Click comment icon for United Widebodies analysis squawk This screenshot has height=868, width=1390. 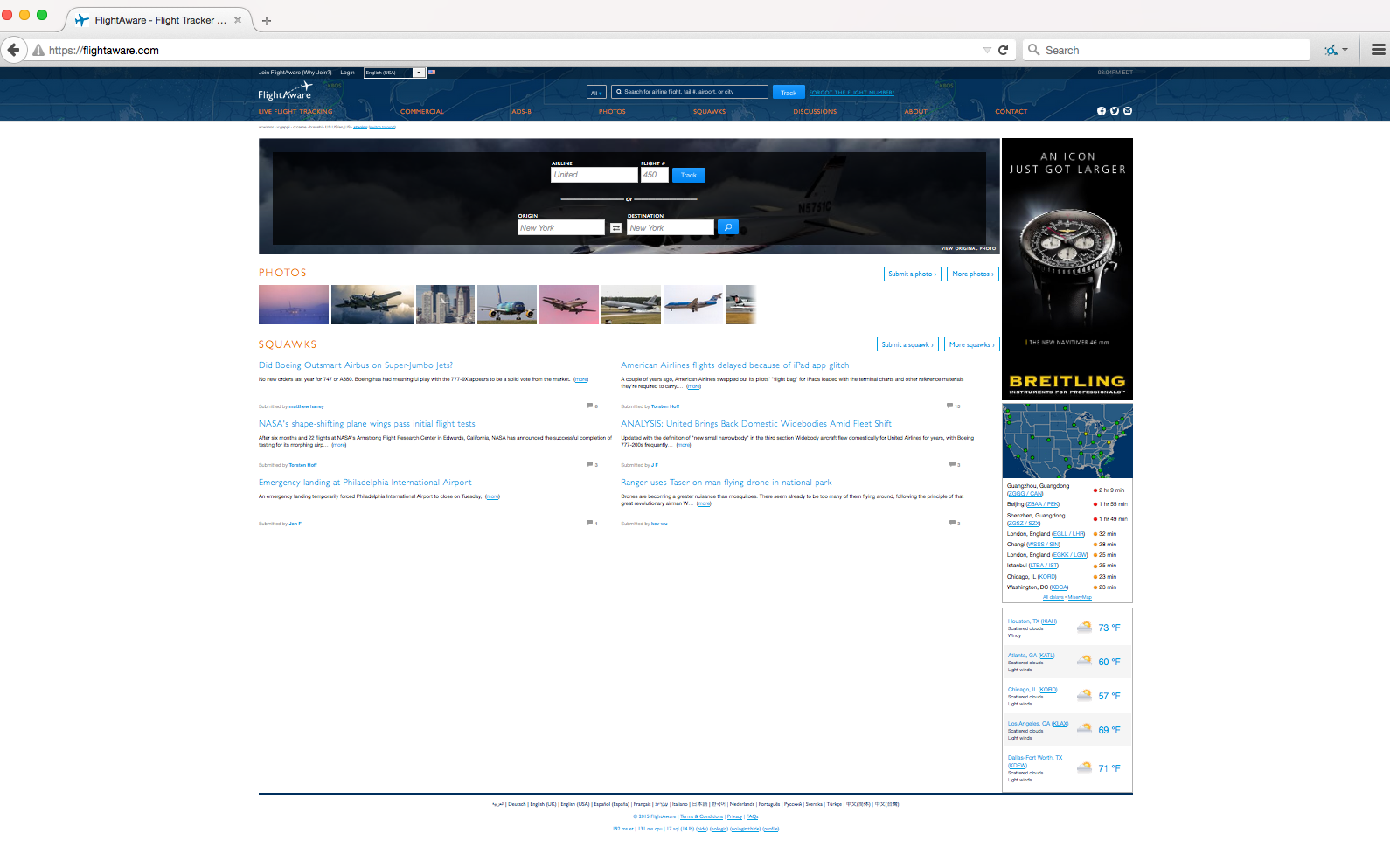(953, 464)
